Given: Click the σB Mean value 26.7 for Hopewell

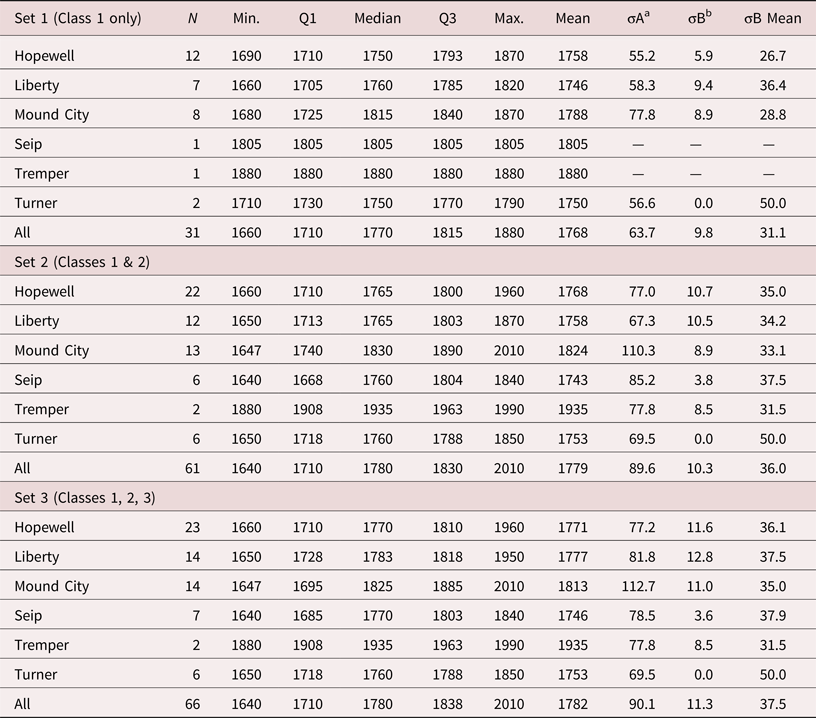Looking at the screenshot, I should click(x=772, y=56).
